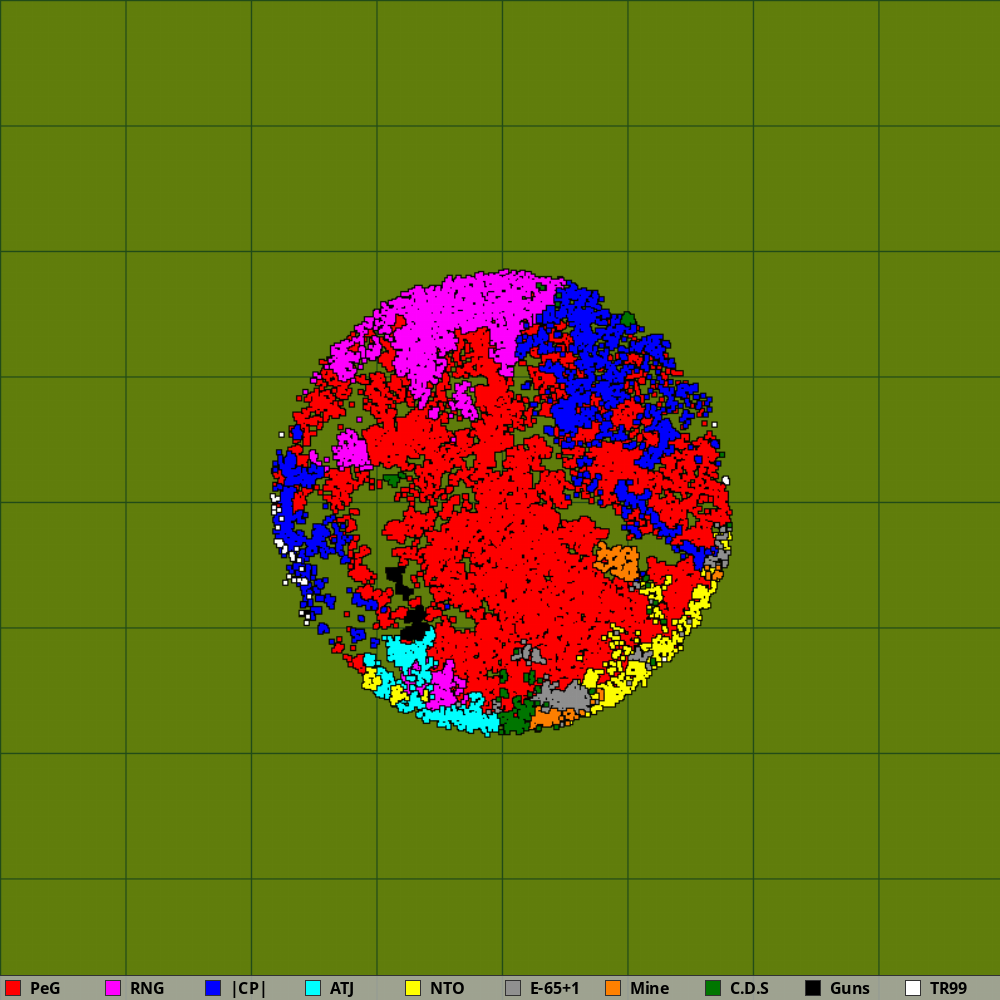Click the yellow NTO color swatch
The width and height of the screenshot is (1000, 1000).
pos(413,988)
